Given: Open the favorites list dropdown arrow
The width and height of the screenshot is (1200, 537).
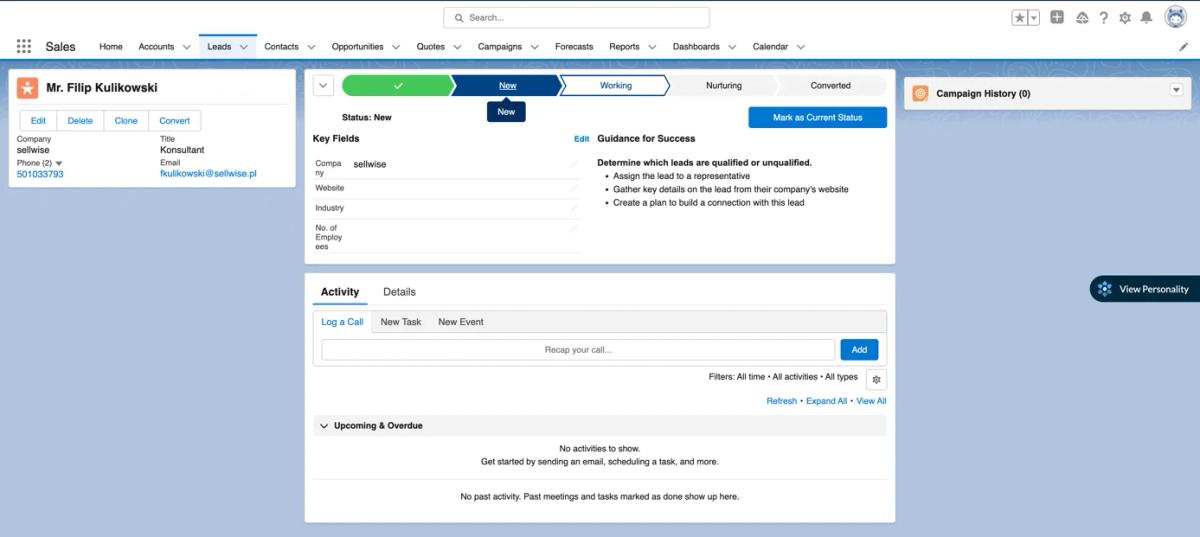Looking at the screenshot, I should pyautogui.click(x=1033, y=18).
